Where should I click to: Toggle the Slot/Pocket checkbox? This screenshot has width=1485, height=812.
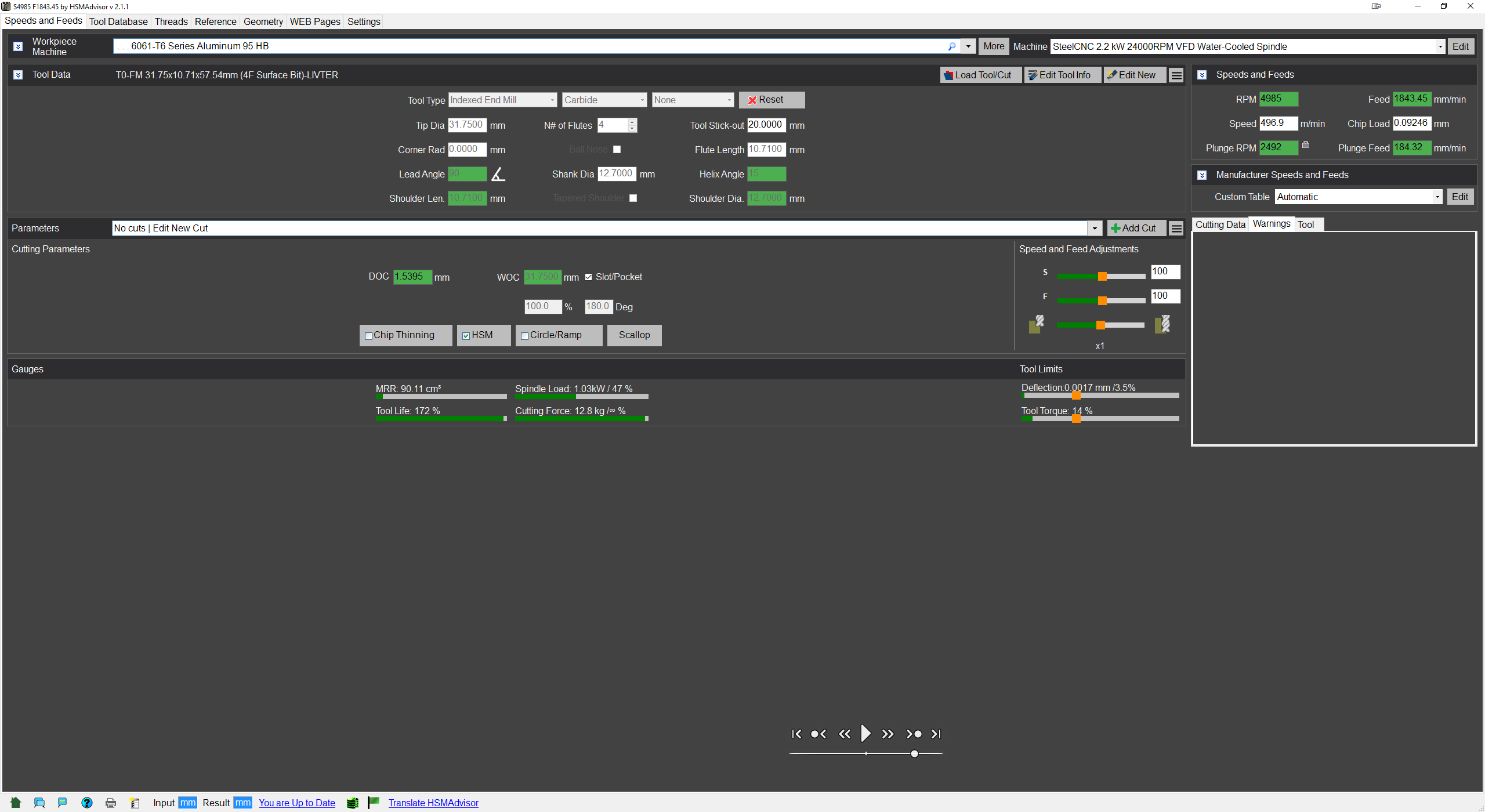pos(588,277)
